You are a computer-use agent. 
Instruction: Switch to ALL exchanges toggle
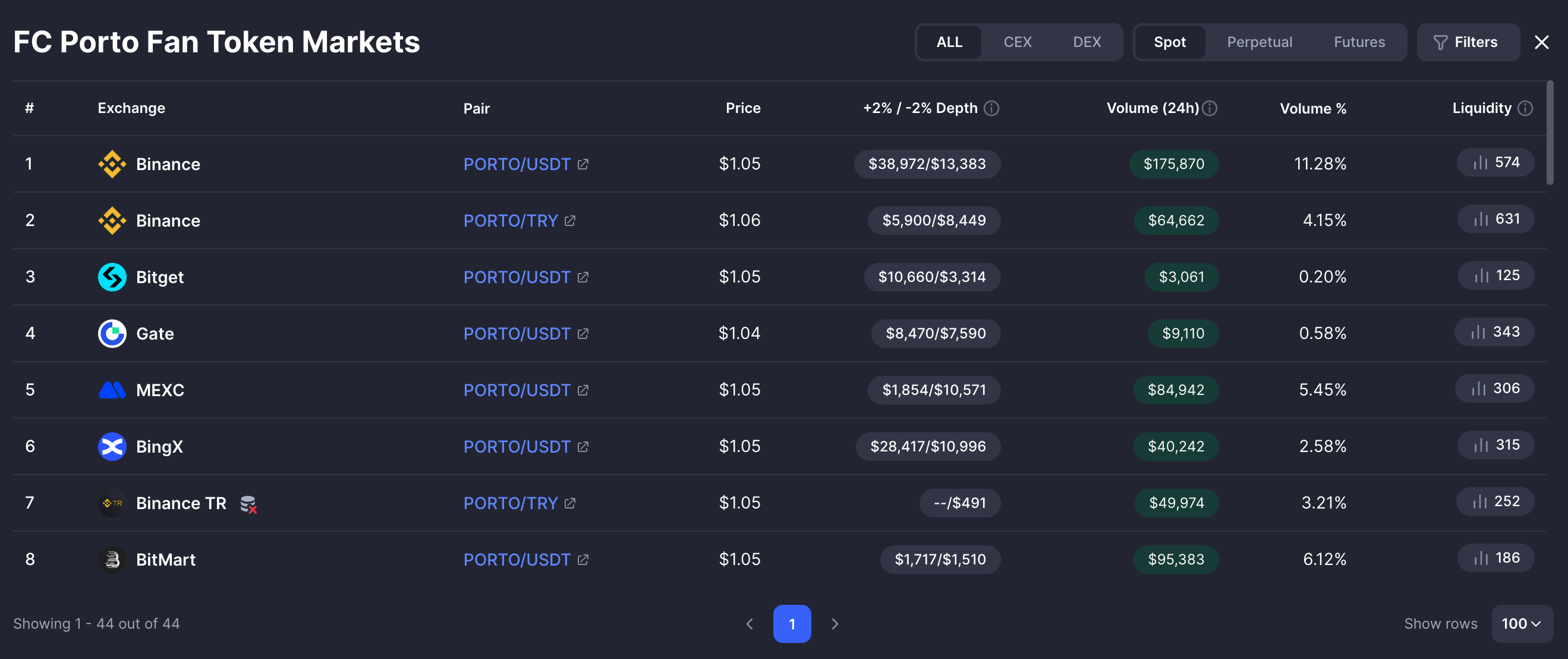[949, 42]
